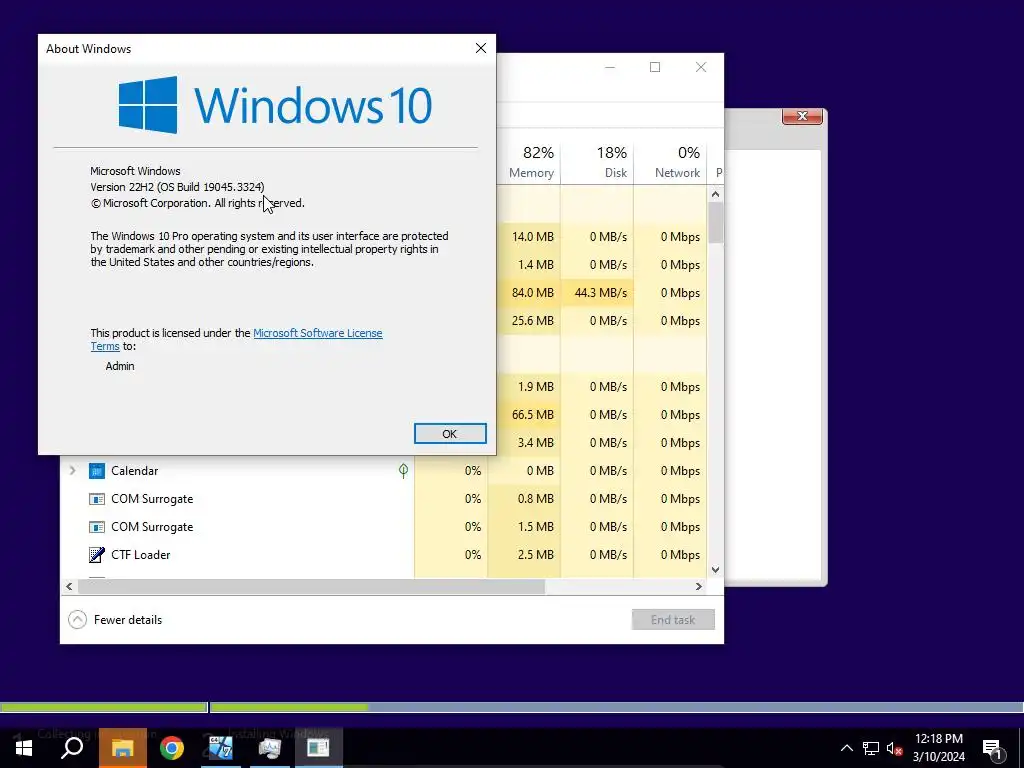Sort by Disk column header
This screenshot has height=768, width=1024.
click(598, 162)
